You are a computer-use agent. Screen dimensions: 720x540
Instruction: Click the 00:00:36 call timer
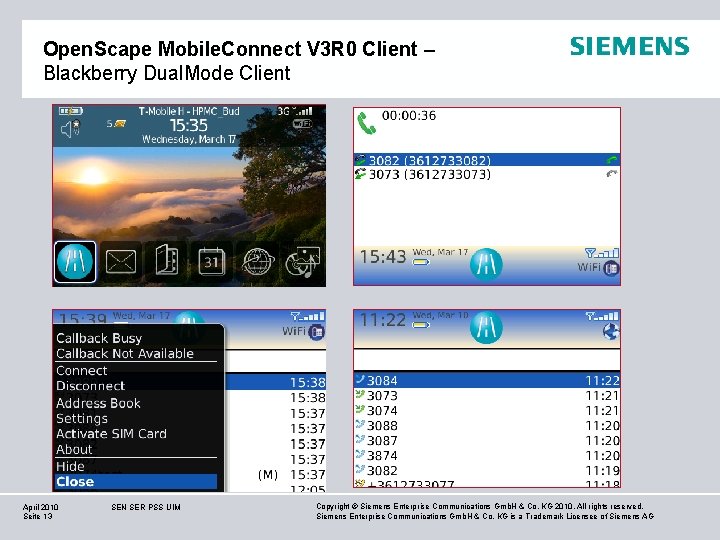pyautogui.click(x=409, y=115)
